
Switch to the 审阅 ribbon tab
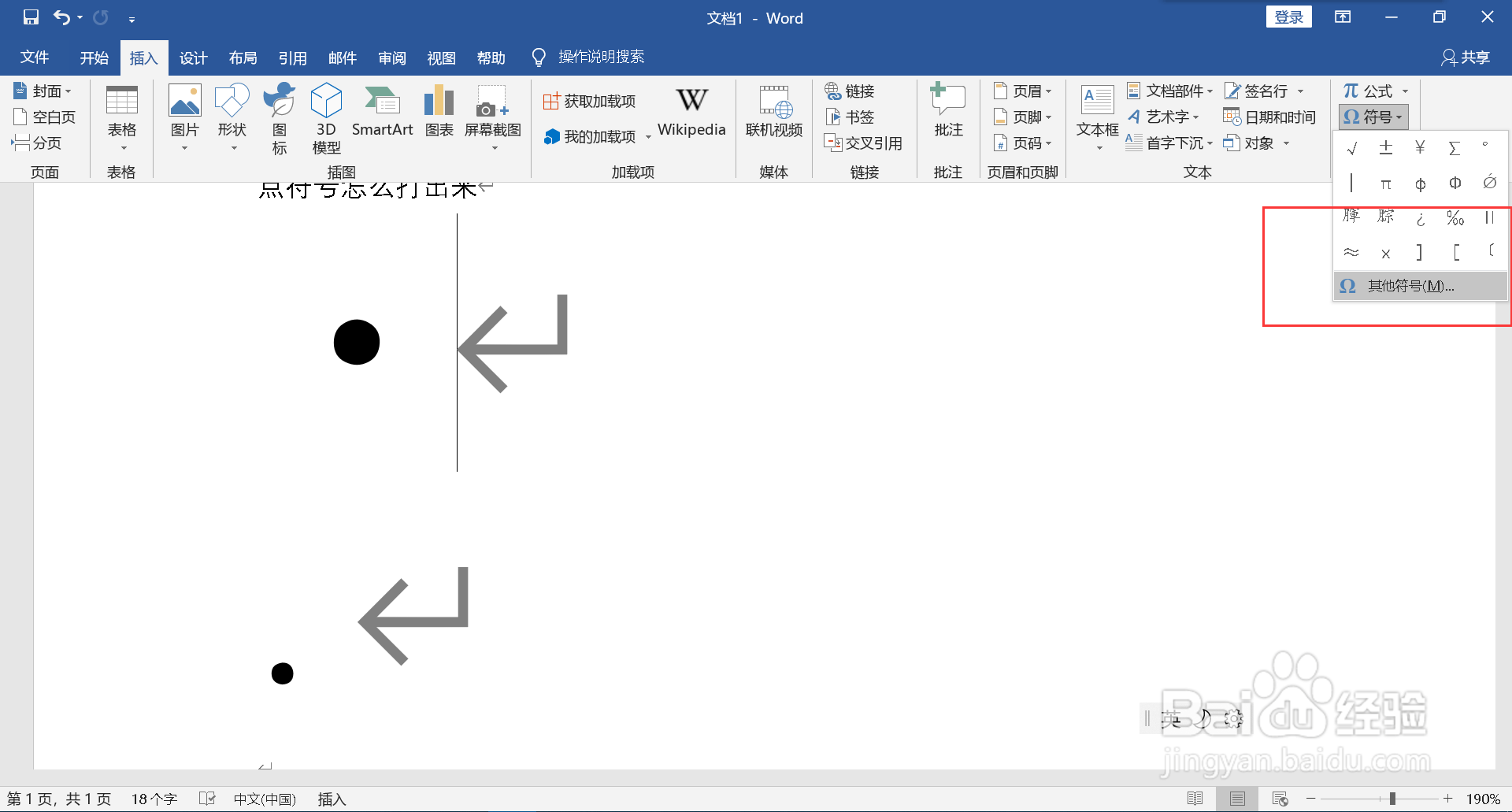tap(392, 57)
